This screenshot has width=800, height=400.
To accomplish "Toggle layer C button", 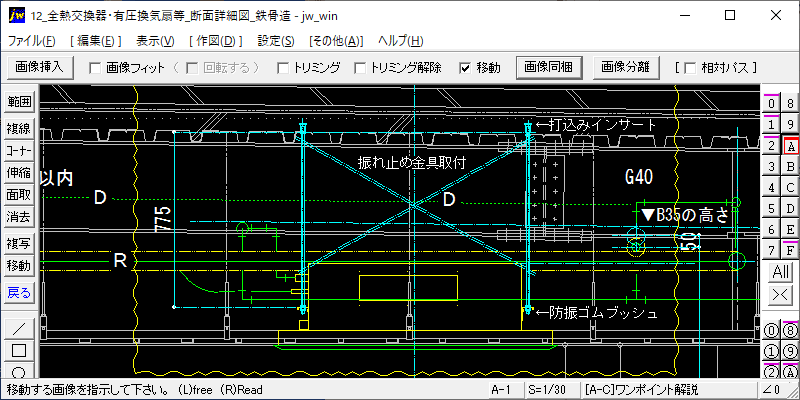I will 790,188.
